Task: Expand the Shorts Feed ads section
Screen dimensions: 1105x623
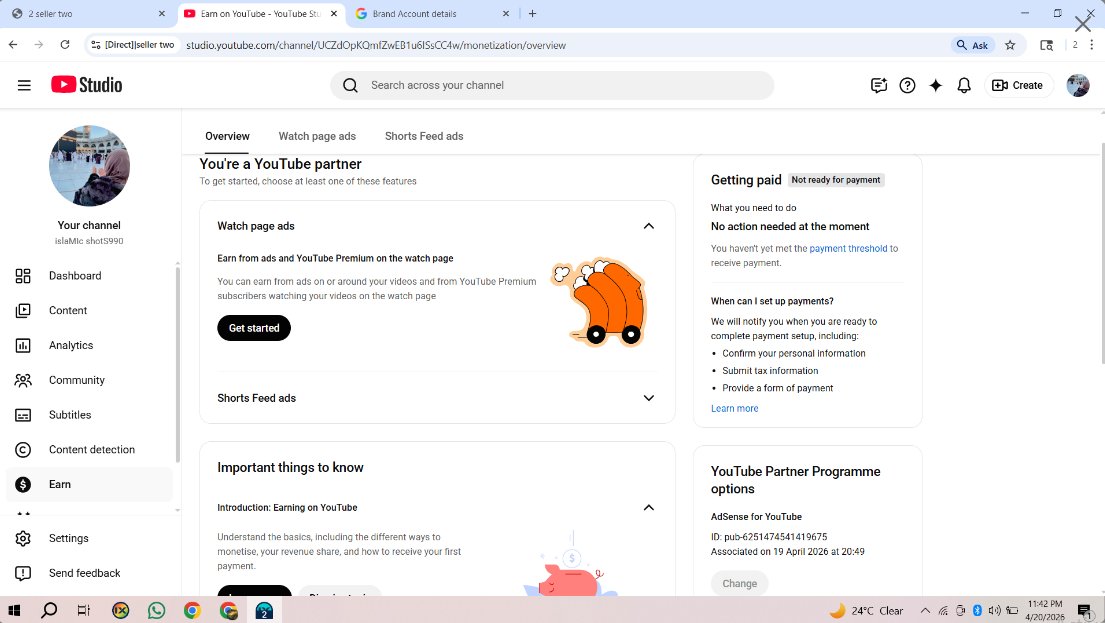Action: 648,398
